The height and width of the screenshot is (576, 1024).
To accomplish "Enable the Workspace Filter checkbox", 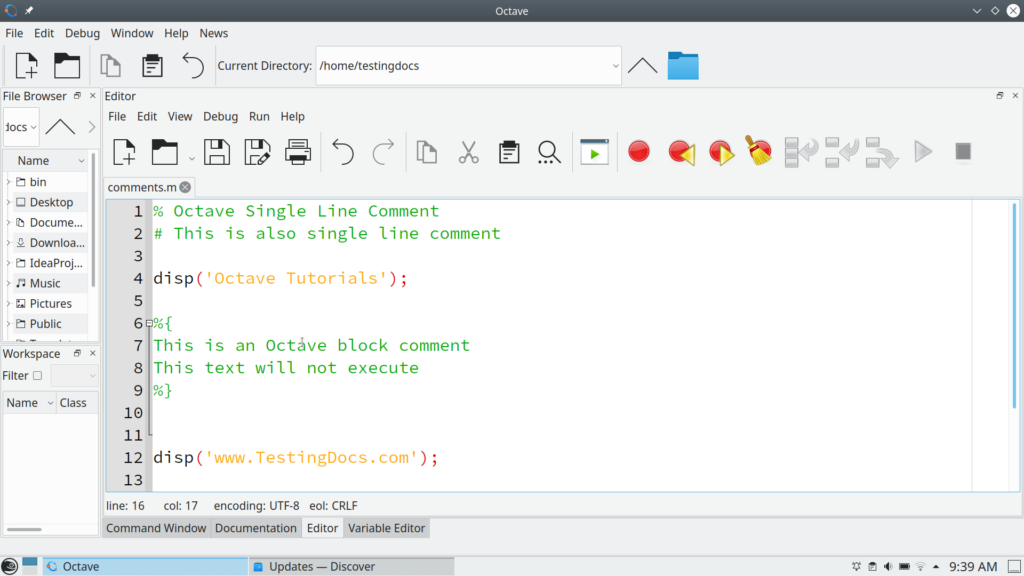I will (38, 376).
